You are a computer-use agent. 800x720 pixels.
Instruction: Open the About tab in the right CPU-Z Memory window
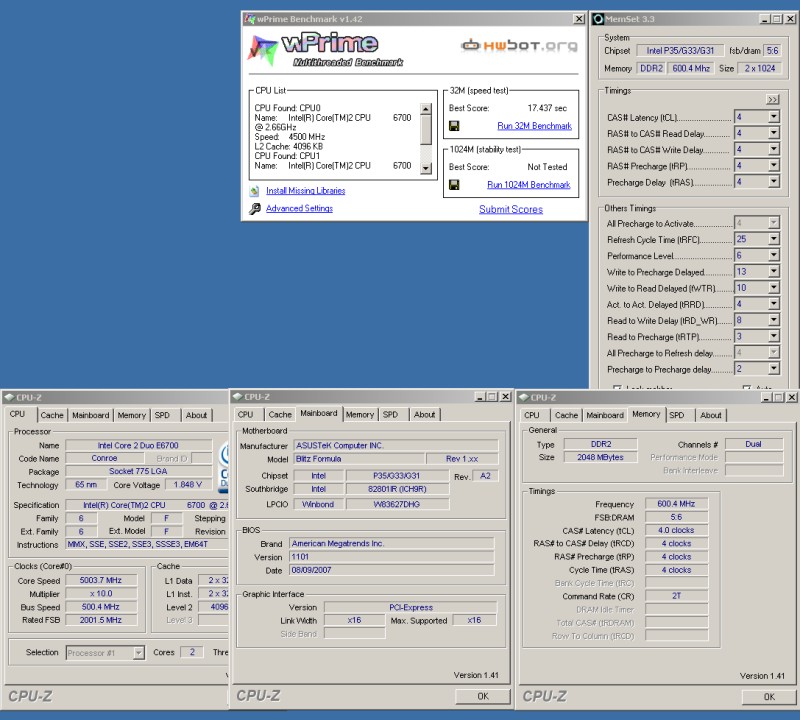coord(711,415)
